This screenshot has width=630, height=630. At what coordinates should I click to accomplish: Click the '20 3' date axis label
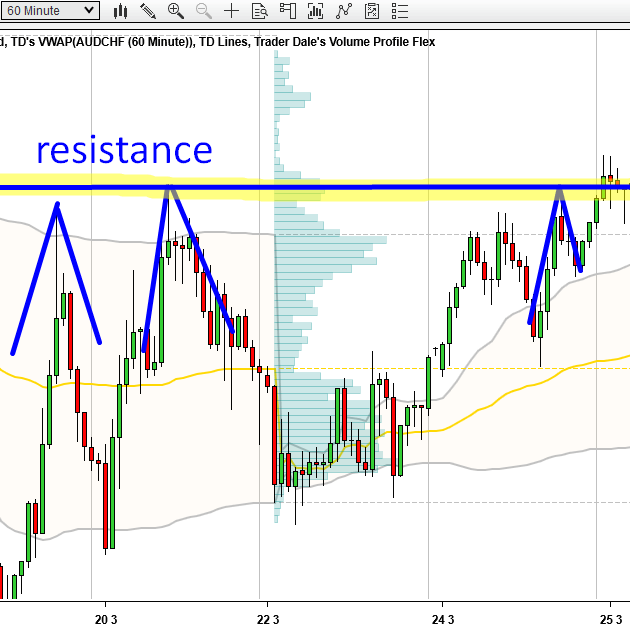106,620
